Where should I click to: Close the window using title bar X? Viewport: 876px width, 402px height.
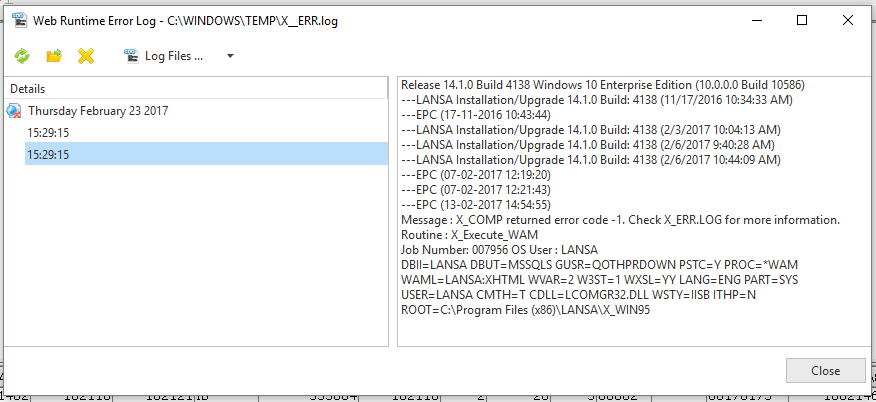click(x=847, y=20)
